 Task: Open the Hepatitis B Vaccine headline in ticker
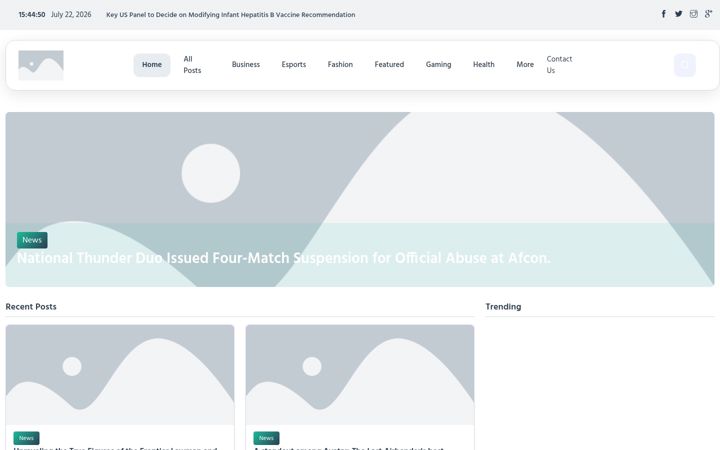pos(231,15)
